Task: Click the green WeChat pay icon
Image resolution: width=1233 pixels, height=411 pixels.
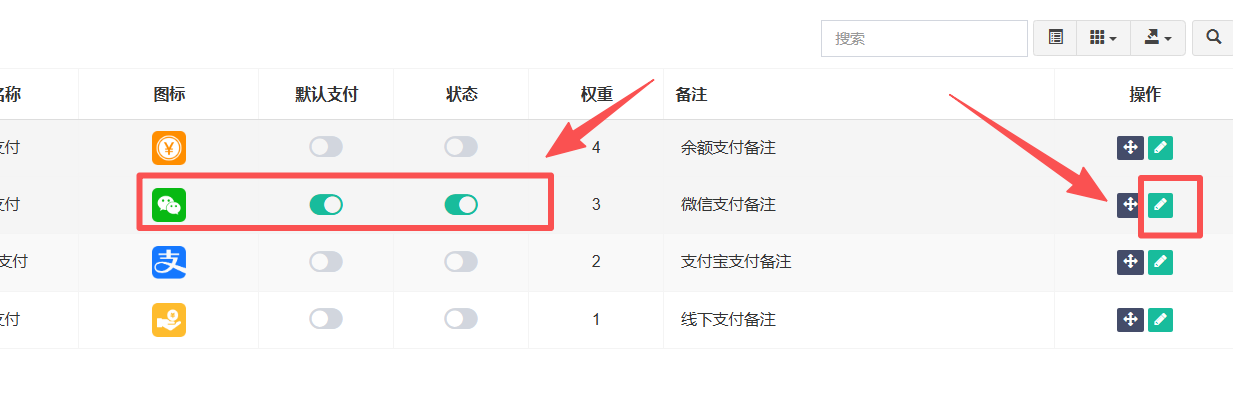Action: (169, 205)
